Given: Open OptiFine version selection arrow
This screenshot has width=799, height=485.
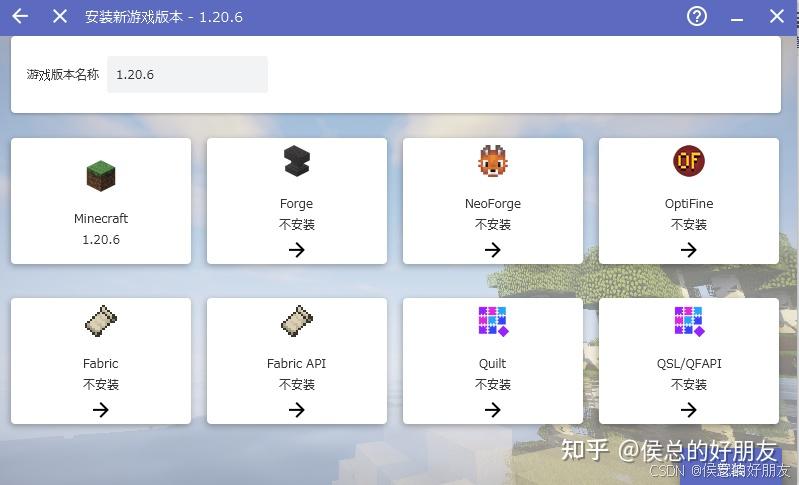Looking at the screenshot, I should pos(688,250).
